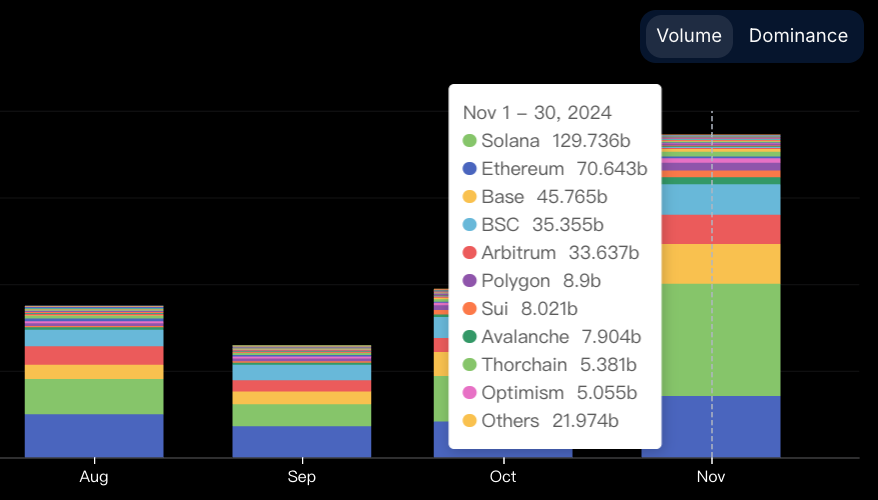Click the orange Sui legend dot

pyautogui.click(x=469, y=309)
